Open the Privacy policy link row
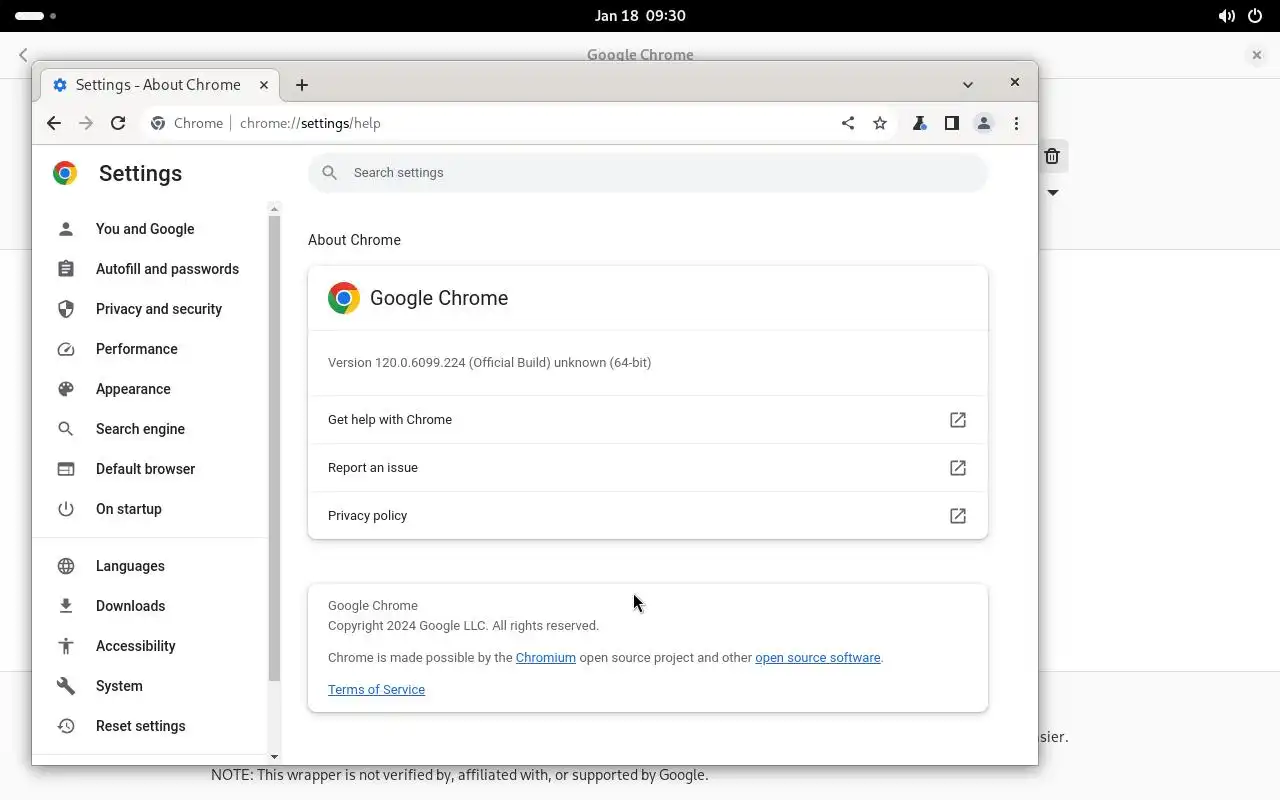Screen dimensions: 1280x800 point(648,516)
